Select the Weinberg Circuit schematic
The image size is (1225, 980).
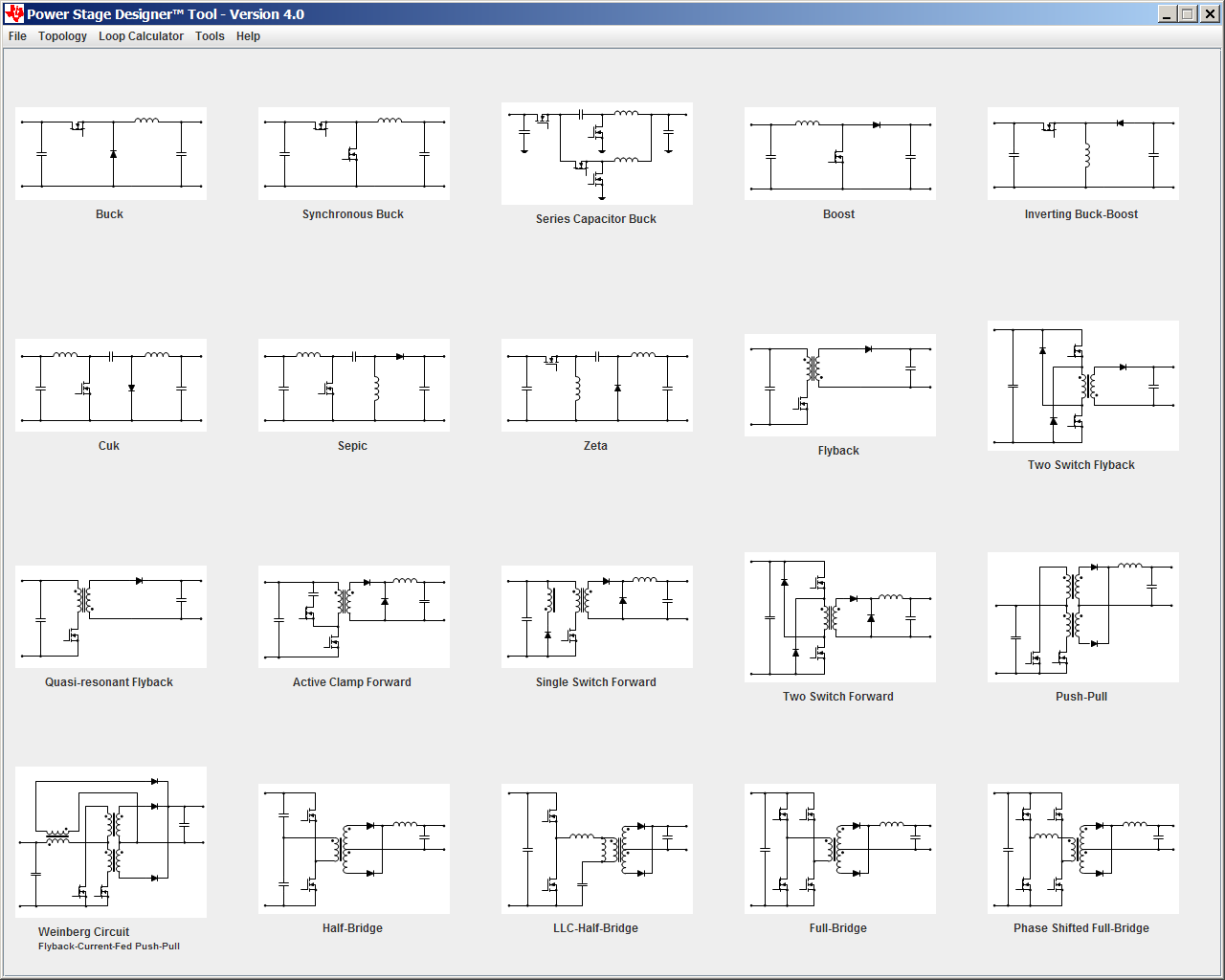click(x=111, y=842)
